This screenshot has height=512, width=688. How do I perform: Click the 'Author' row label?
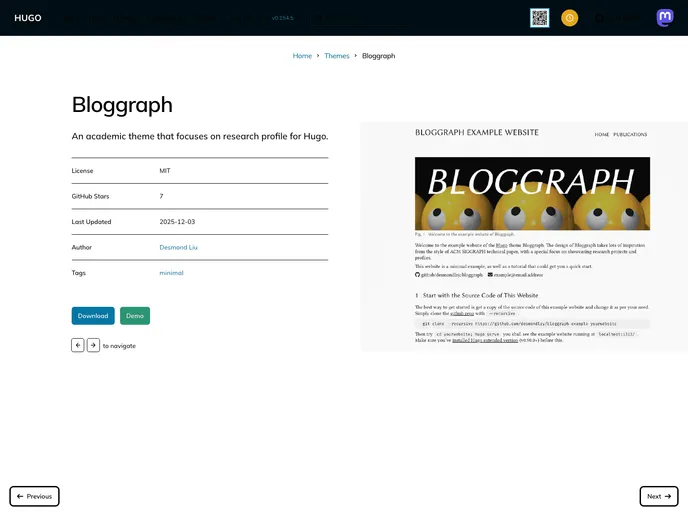point(82,247)
